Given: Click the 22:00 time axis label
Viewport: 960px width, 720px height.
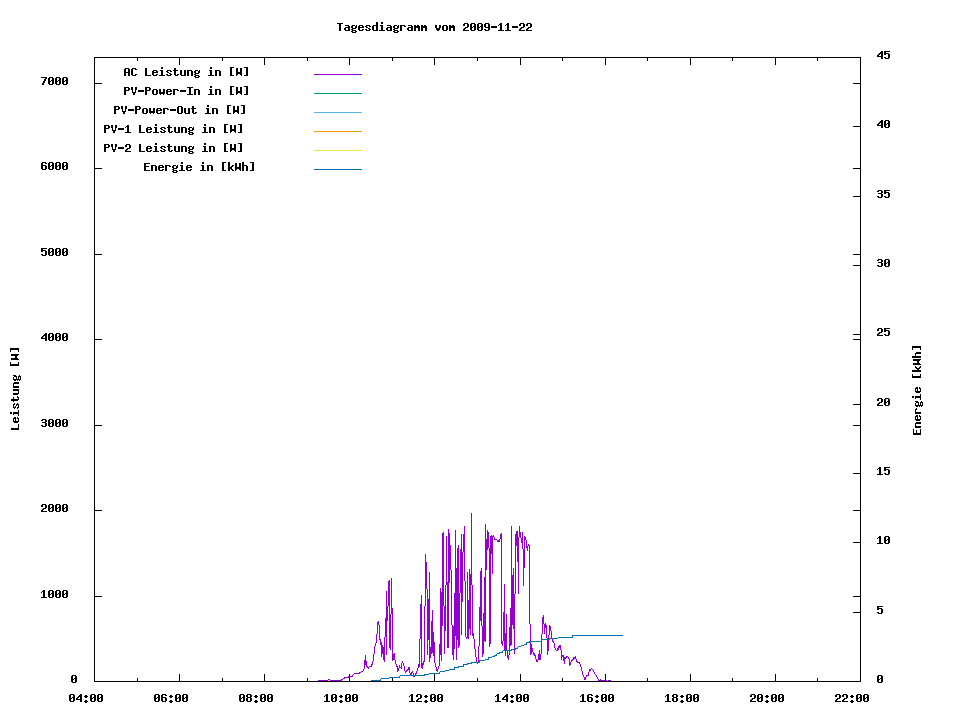Looking at the screenshot, I should point(851,698).
